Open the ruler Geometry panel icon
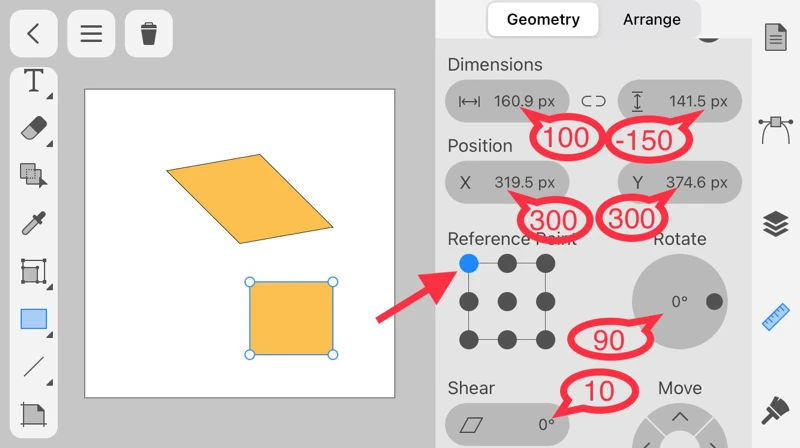 (775, 318)
